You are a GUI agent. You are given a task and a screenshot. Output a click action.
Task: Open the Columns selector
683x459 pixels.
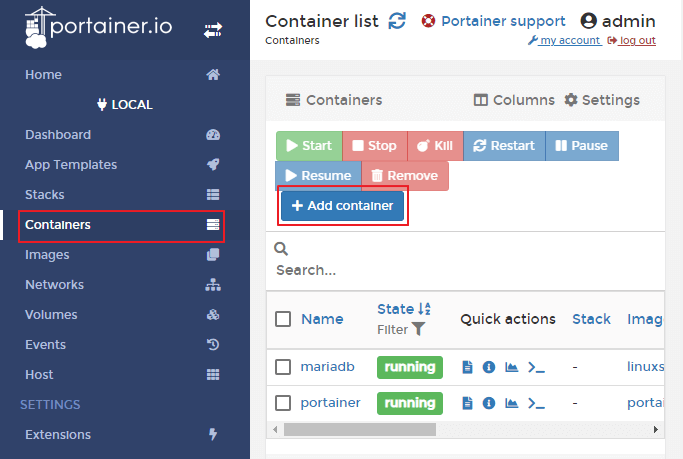(x=514, y=100)
